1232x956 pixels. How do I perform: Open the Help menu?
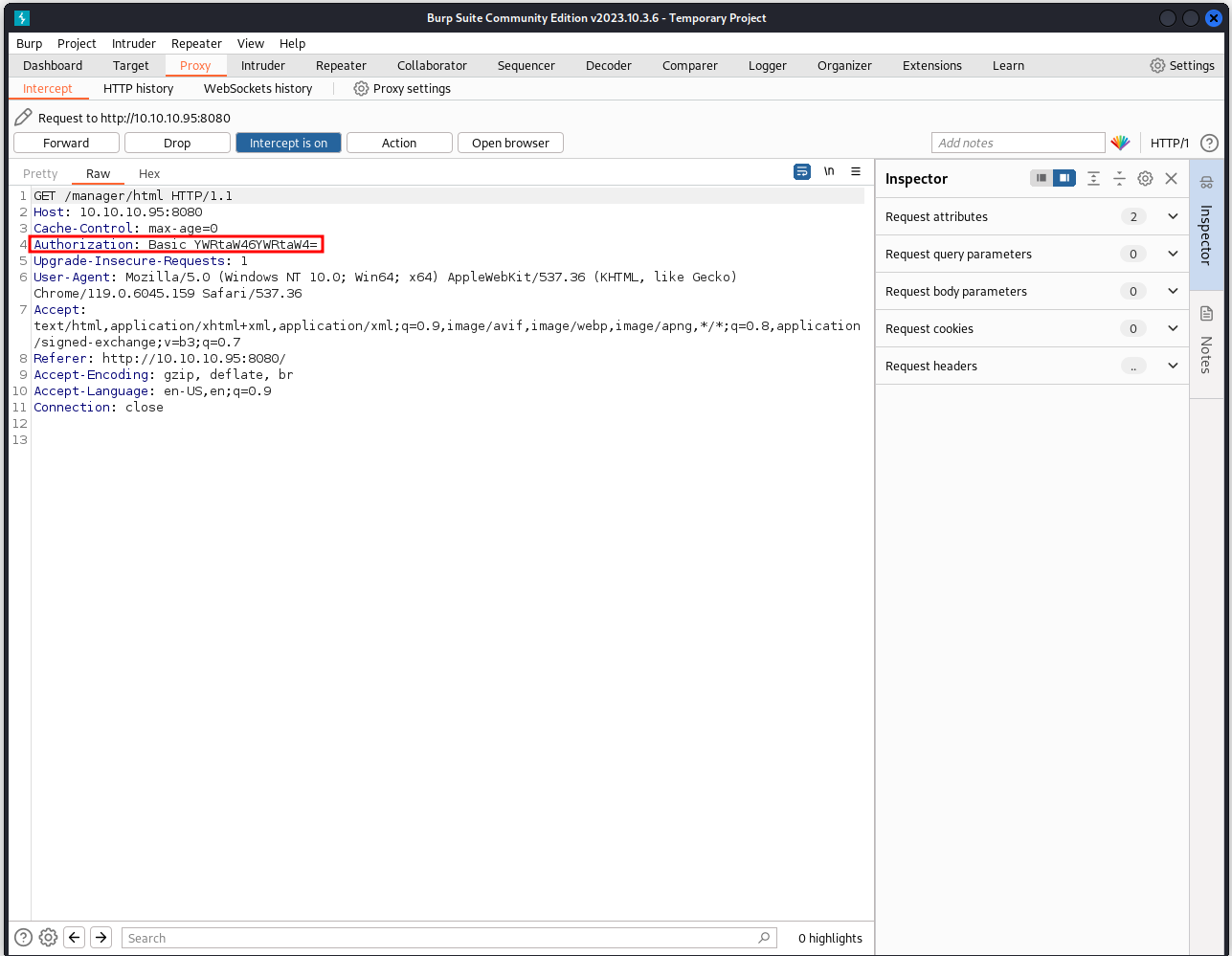pos(292,43)
